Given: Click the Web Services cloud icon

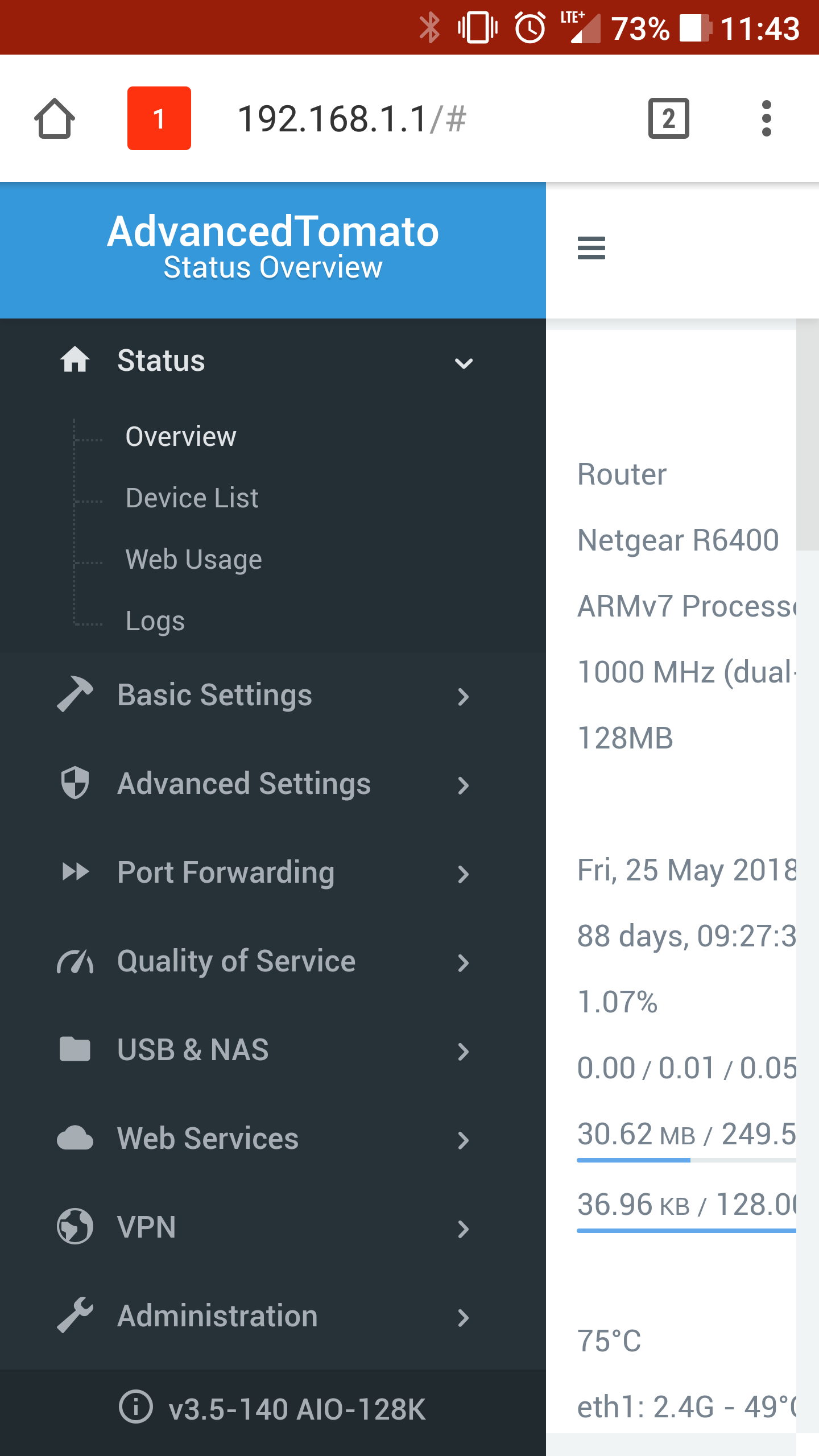Looking at the screenshot, I should 75,1139.
